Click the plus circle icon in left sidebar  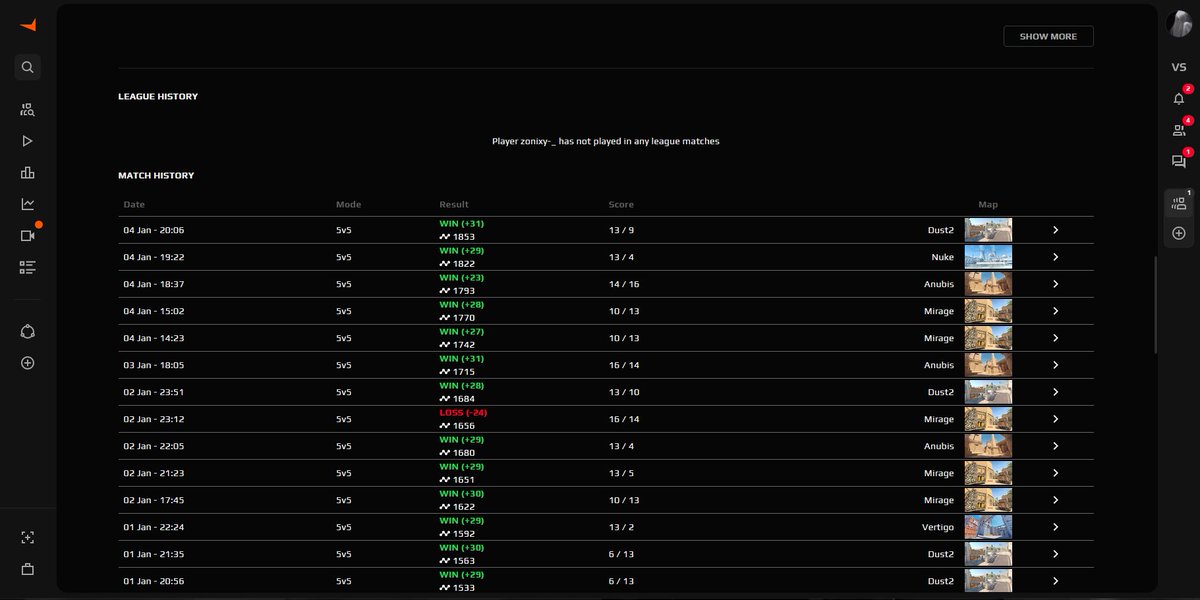28,363
